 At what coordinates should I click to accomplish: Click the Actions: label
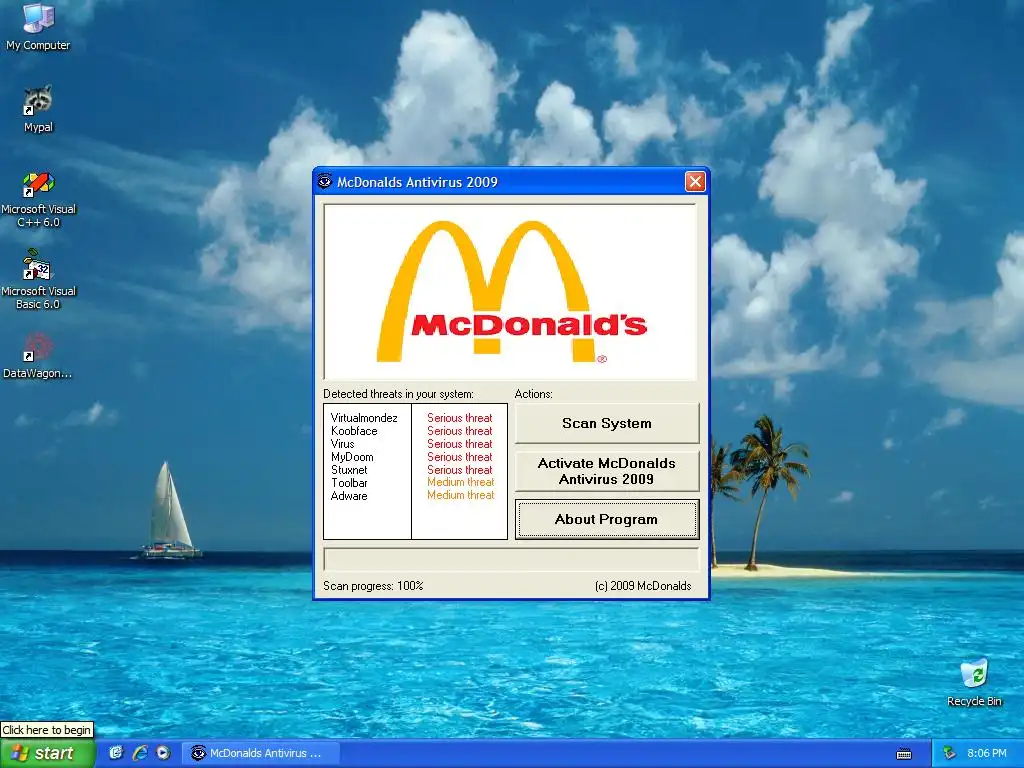[534, 394]
